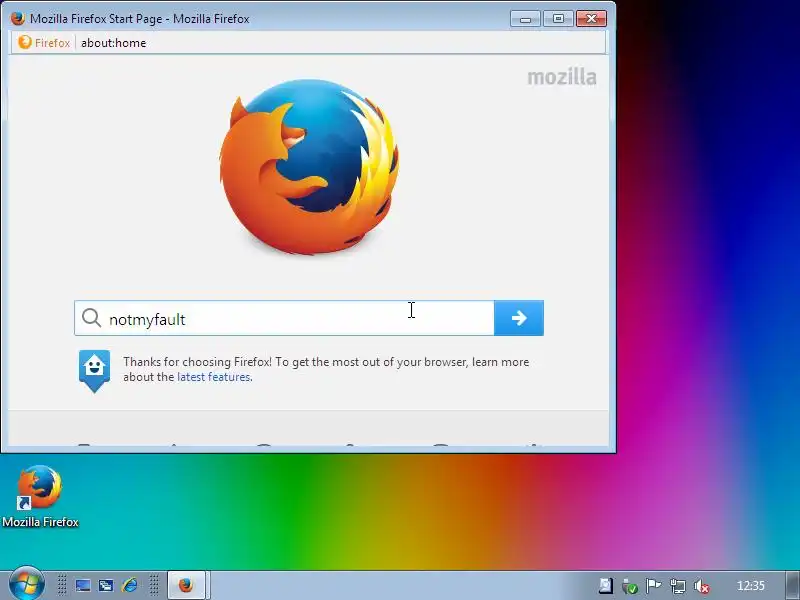Click the Switch between windows quick launch icon
This screenshot has height=600, width=800.
[106, 585]
